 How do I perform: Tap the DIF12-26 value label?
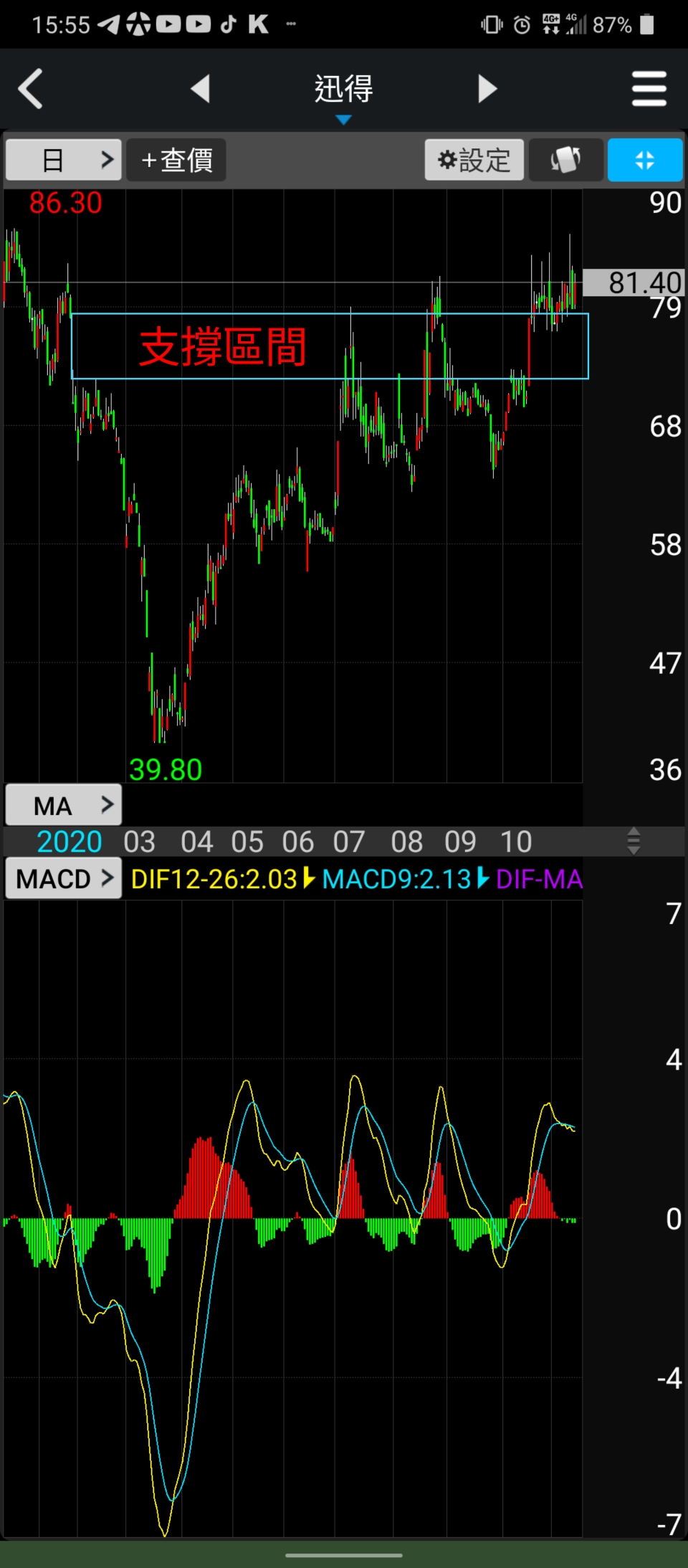[x=214, y=879]
